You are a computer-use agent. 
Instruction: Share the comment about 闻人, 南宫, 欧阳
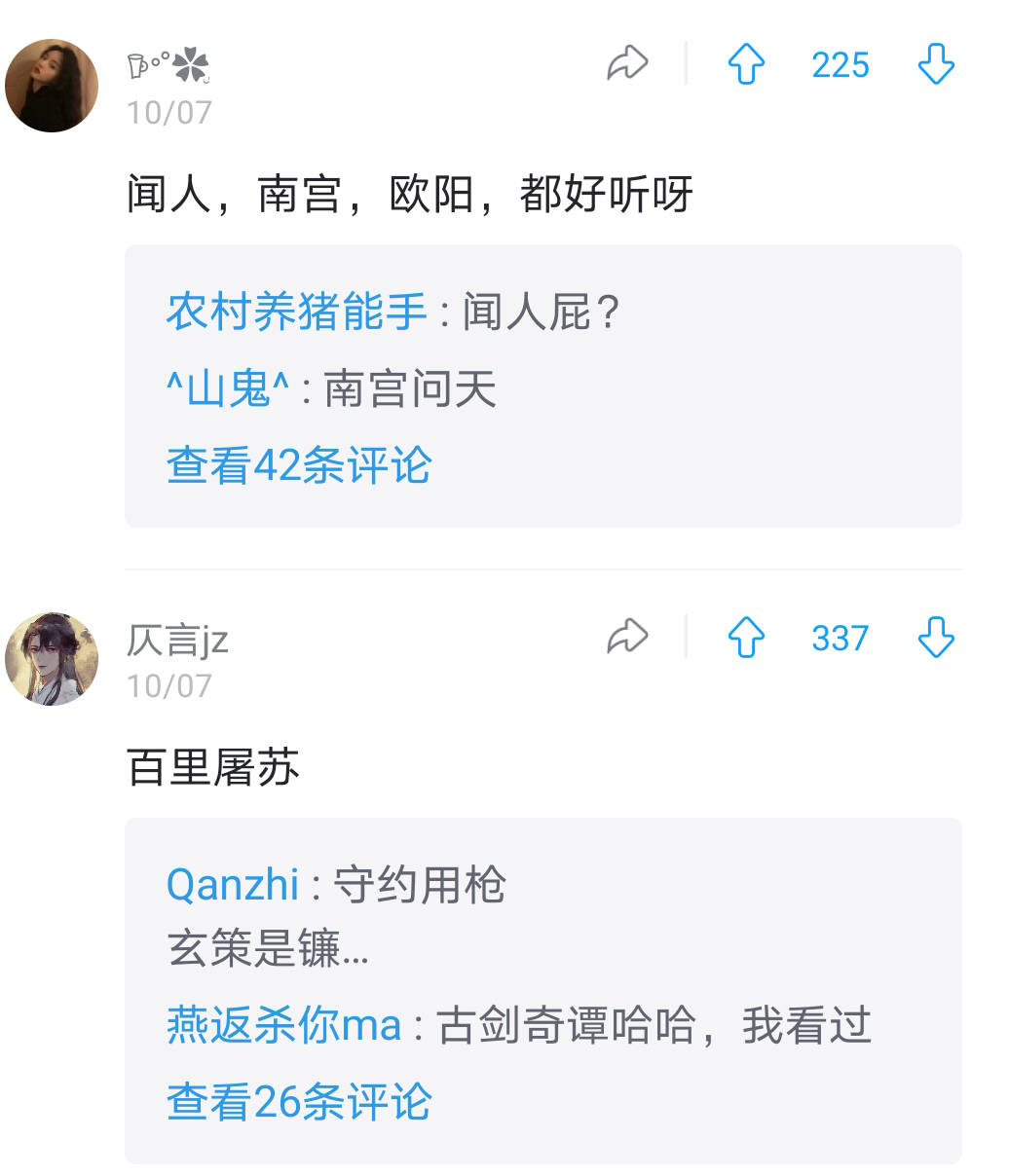coord(627,64)
